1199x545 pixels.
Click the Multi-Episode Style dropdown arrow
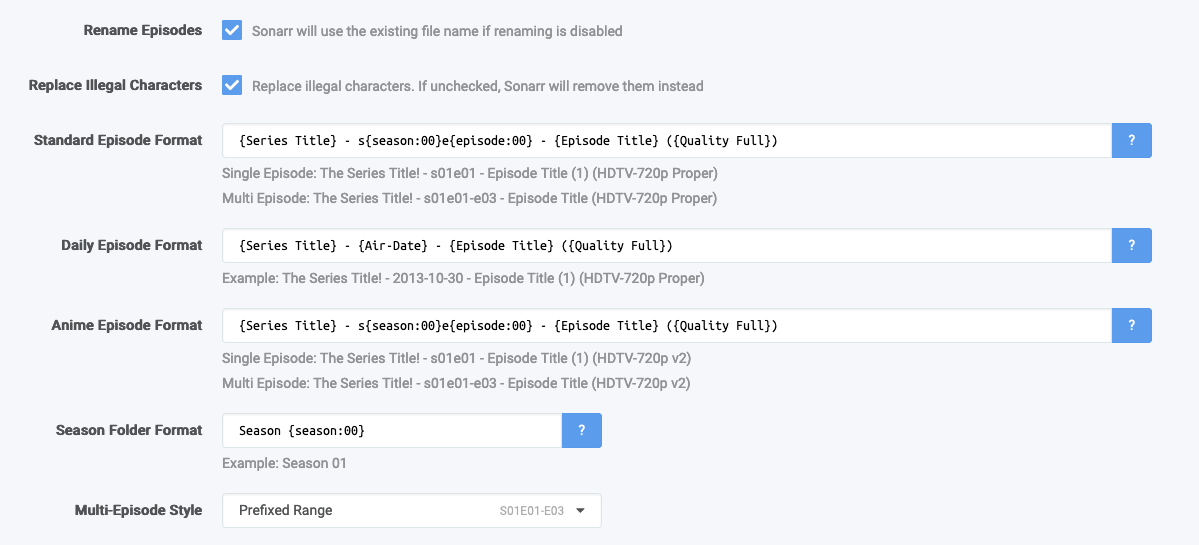580,511
